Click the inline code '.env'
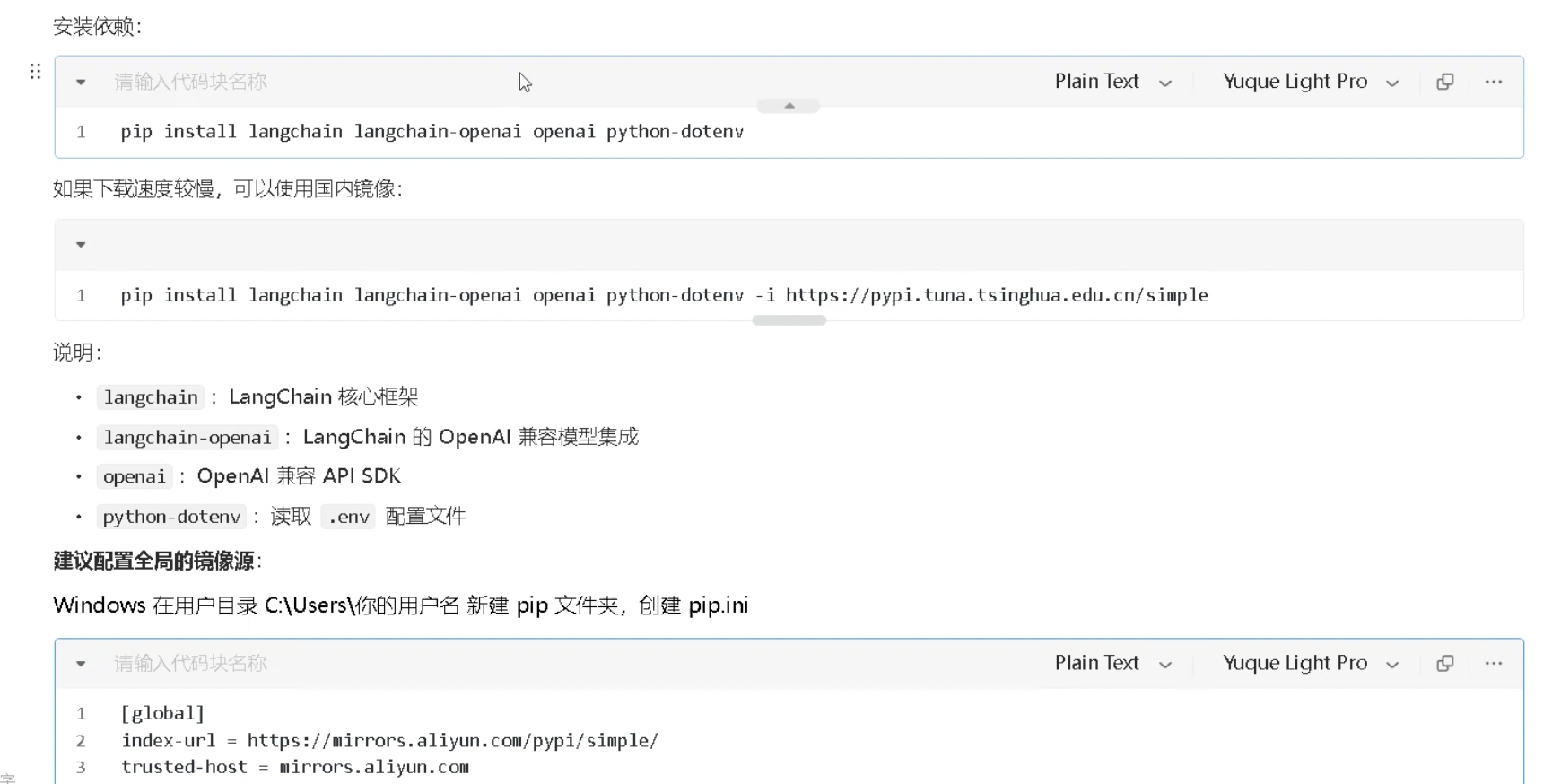This screenshot has width=1552, height=784. 348,517
